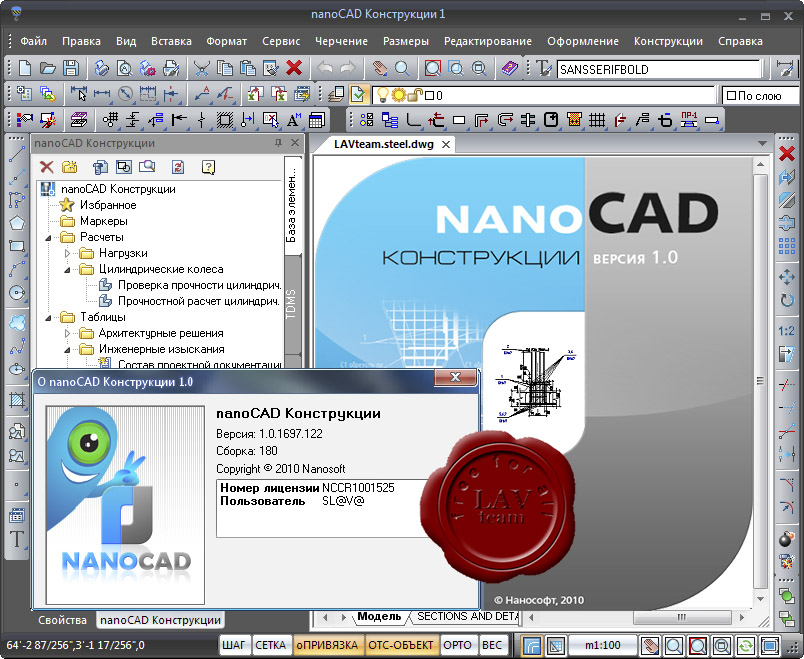This screenshot has height=659, width=804.
Task: Click the horizontal scrollbar thumb
Action: (681, 617)
